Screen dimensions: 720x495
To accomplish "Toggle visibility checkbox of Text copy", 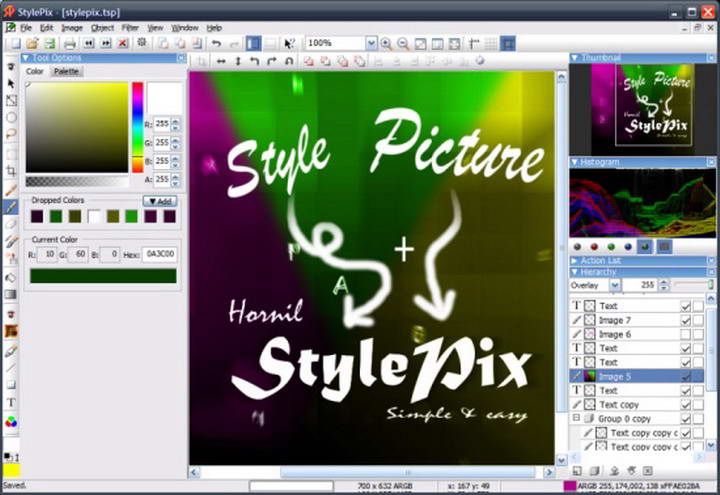I will (686, 405).
